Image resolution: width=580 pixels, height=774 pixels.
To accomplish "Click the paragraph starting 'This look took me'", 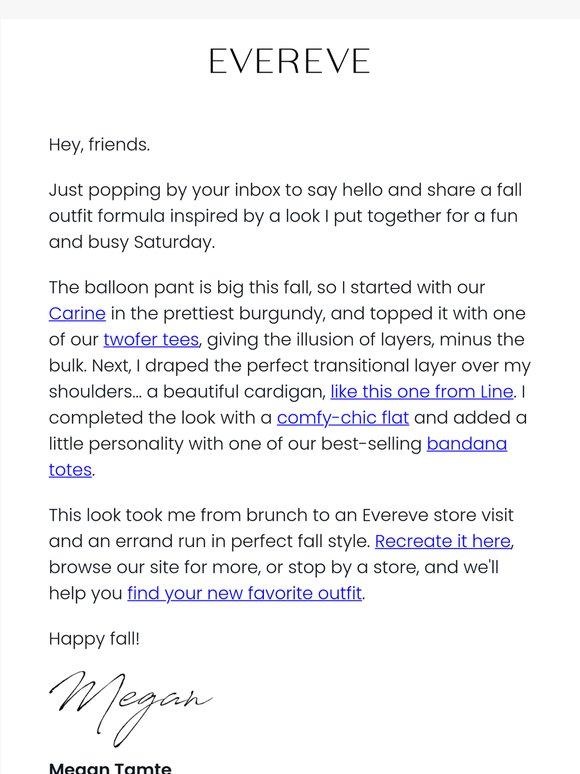I will tap(282, 554).
